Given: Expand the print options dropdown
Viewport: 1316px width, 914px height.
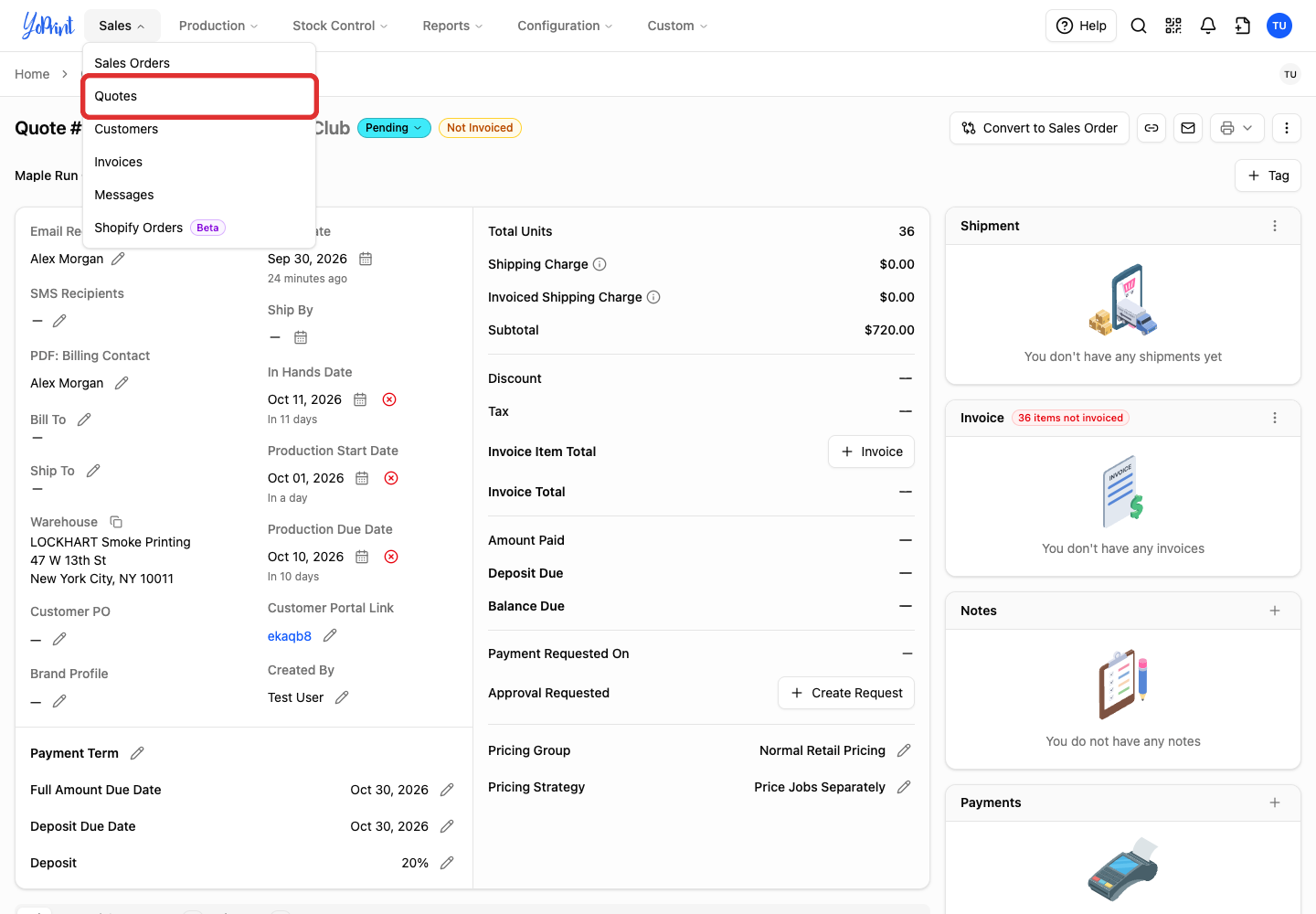Looking at the screenshot, I should click(x=1237, y=128).
